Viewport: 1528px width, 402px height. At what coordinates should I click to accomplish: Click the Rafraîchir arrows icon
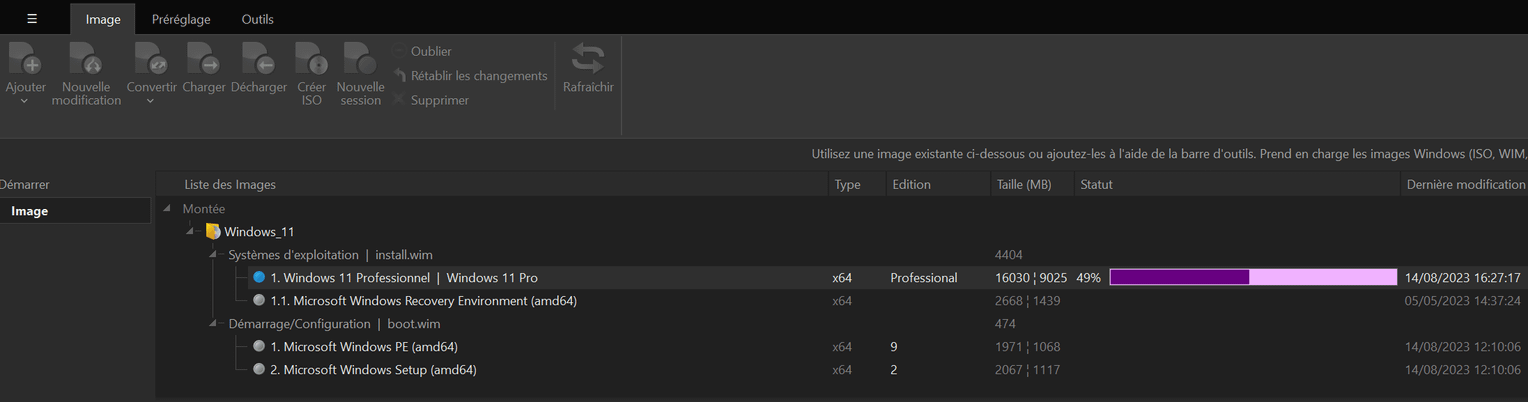[x=588, y=58]
